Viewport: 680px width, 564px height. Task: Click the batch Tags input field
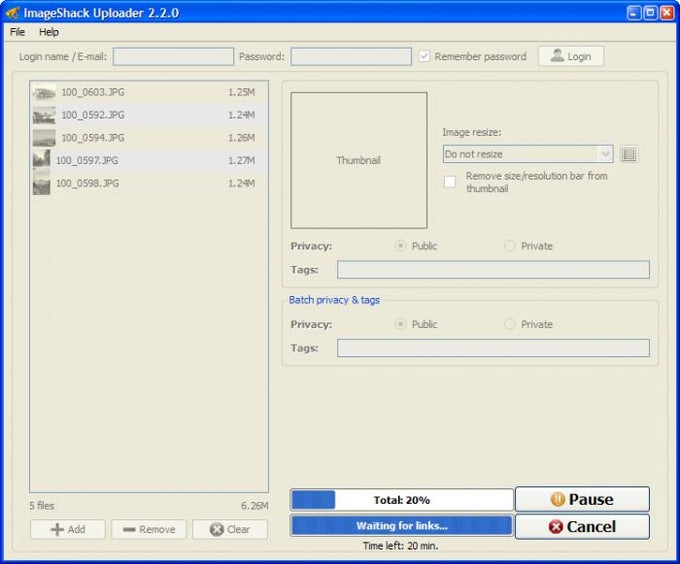(493, 348)
